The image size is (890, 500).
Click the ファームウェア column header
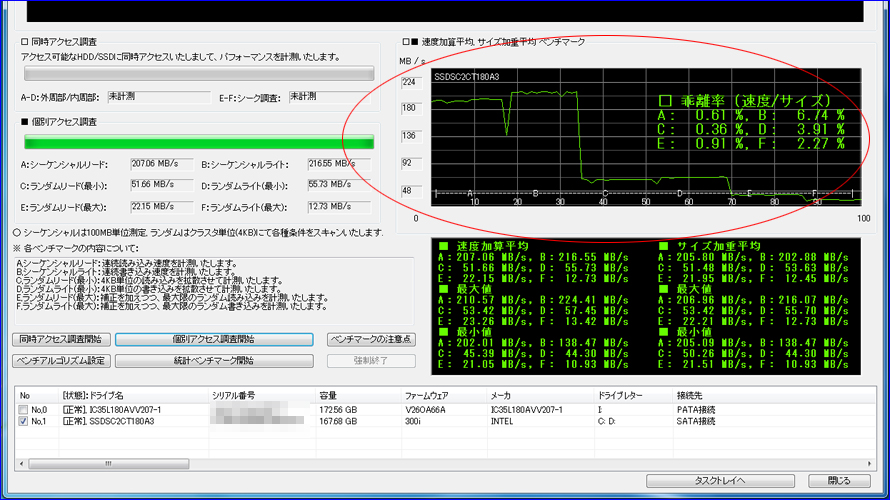(444, 396)
